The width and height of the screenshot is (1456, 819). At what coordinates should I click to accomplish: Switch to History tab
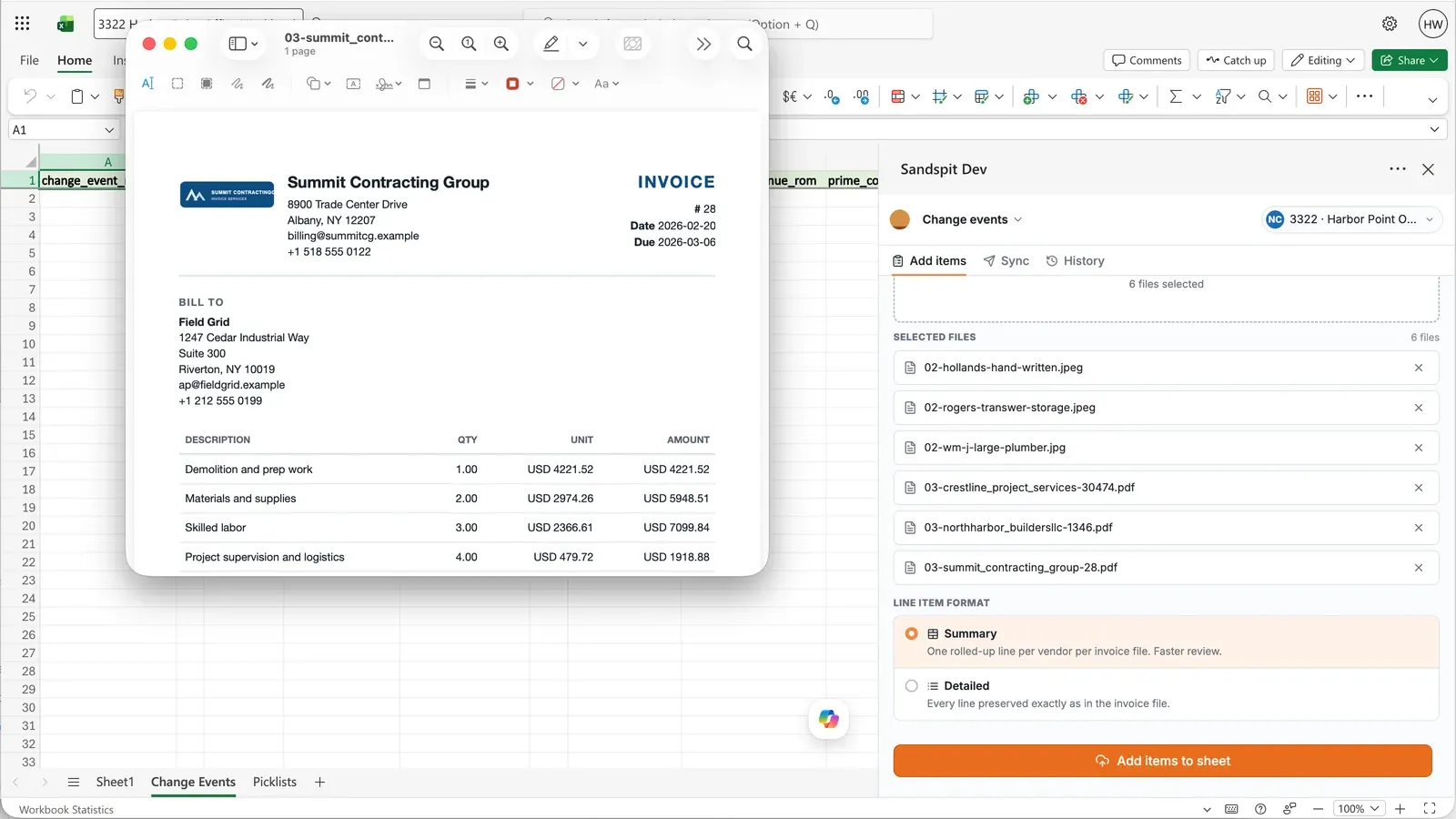(1075, 261)
